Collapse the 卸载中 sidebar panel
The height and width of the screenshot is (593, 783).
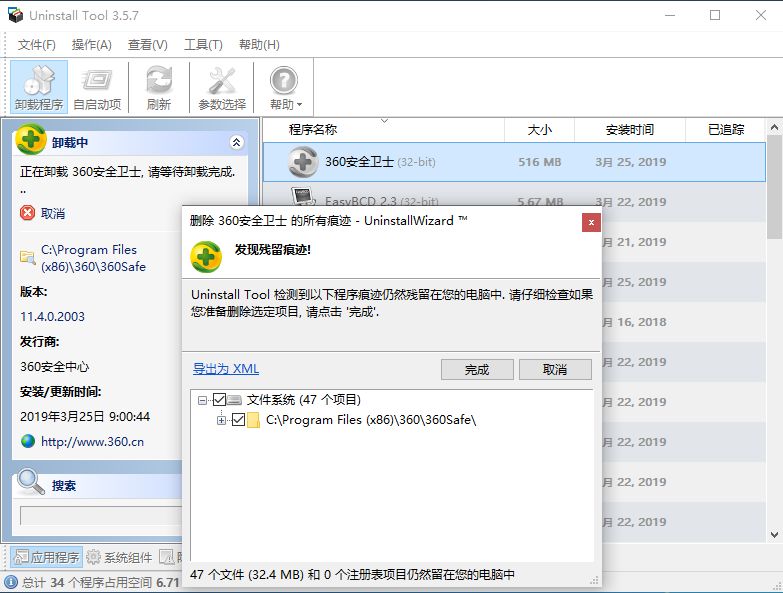236,142
